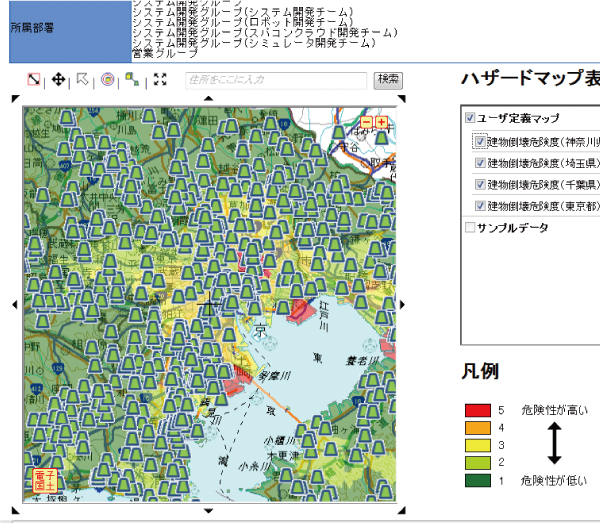Click the yellow level 3 legend swatch
Viewport: 600px width, 523px height.
pos(478,445)
